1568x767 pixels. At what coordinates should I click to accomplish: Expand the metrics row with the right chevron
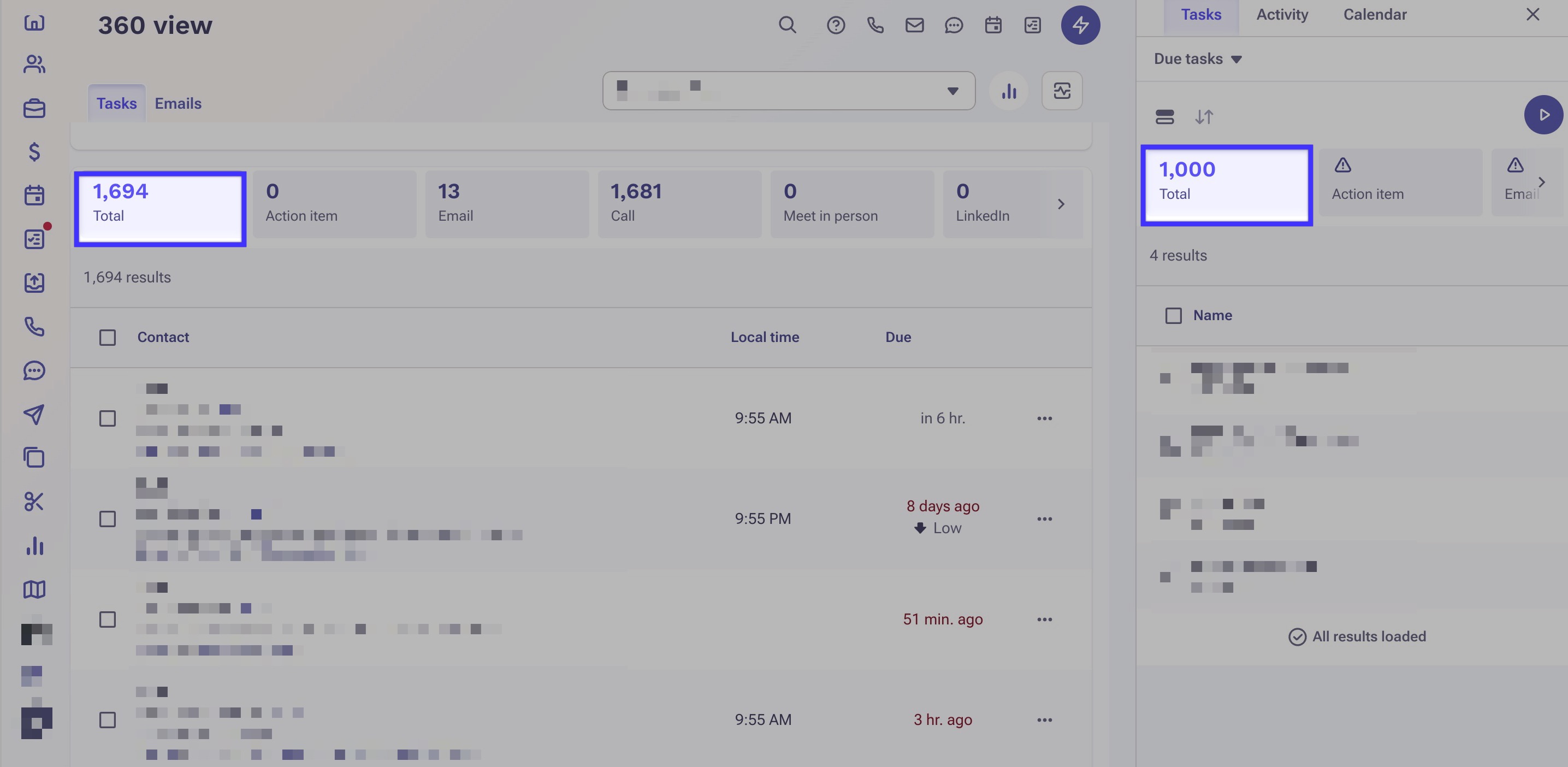coord(1062,204)
